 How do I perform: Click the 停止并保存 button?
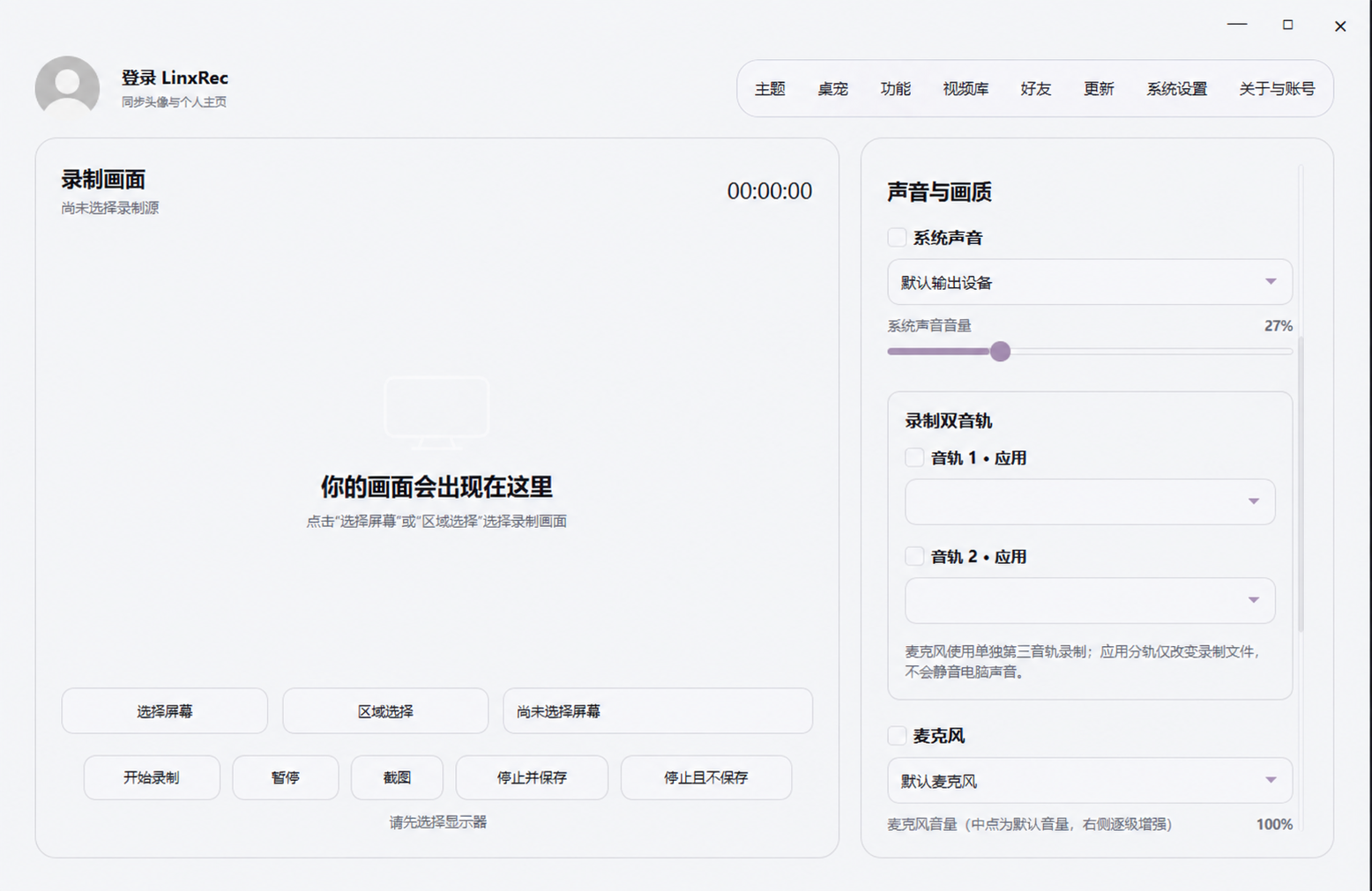click(x=532, y=777)
